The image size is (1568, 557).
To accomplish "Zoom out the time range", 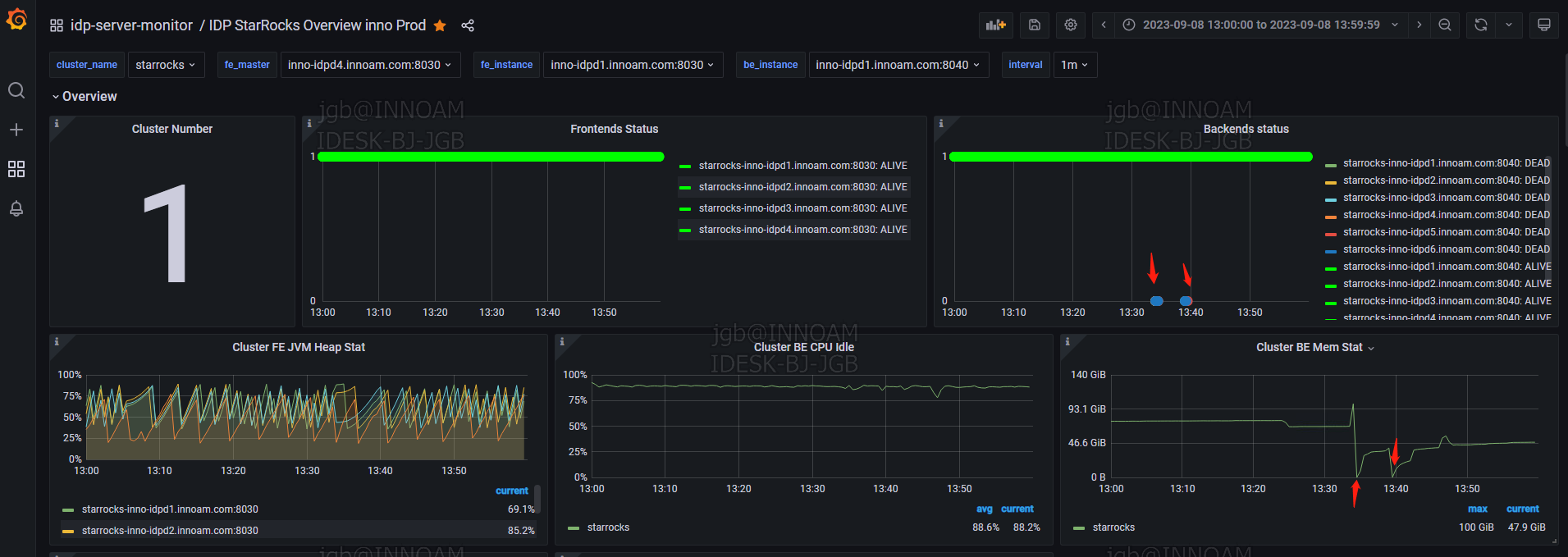I will click(1445, 25).
